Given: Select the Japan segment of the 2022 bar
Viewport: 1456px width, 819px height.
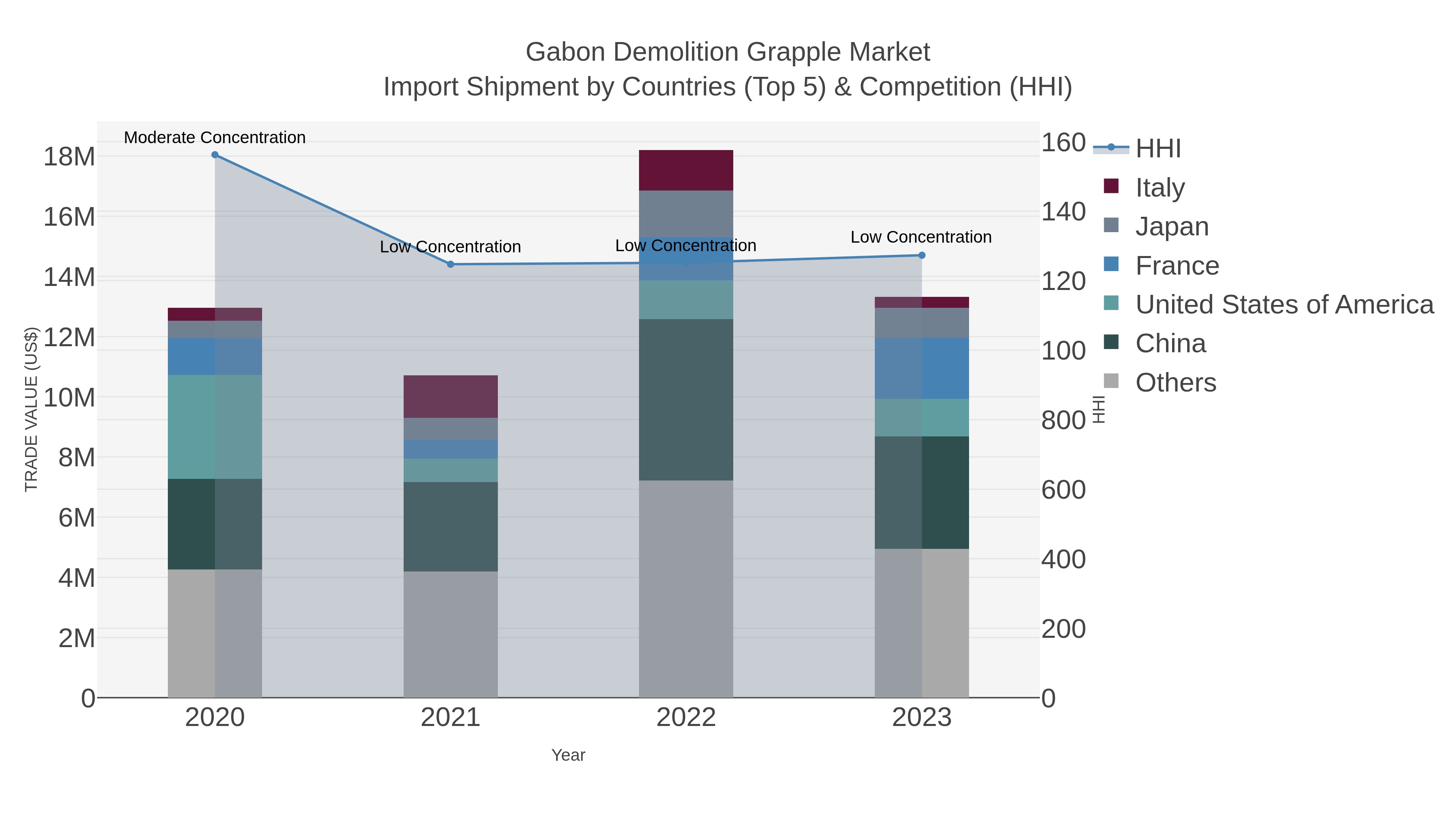Looking at the screenshot, I should click(x=686, y=214).
